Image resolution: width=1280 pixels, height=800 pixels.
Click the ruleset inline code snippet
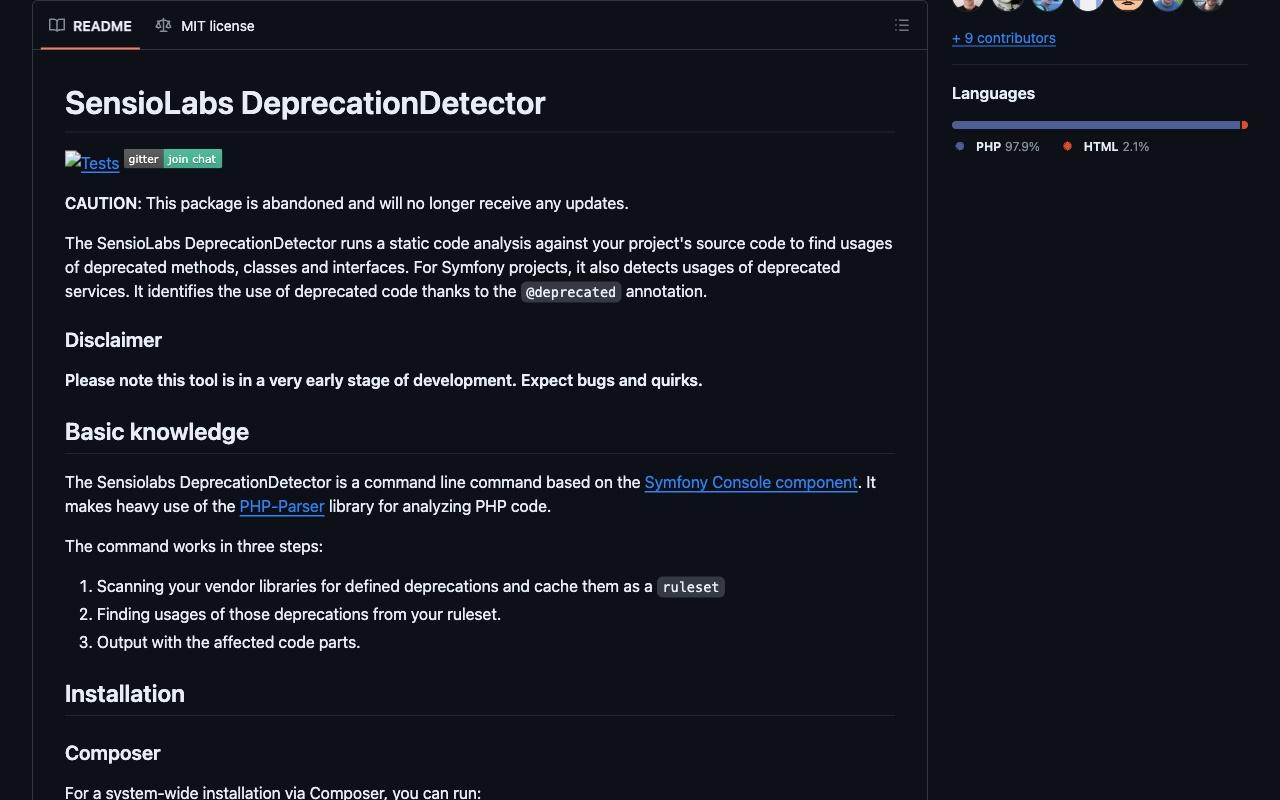(x=691, y=587)
